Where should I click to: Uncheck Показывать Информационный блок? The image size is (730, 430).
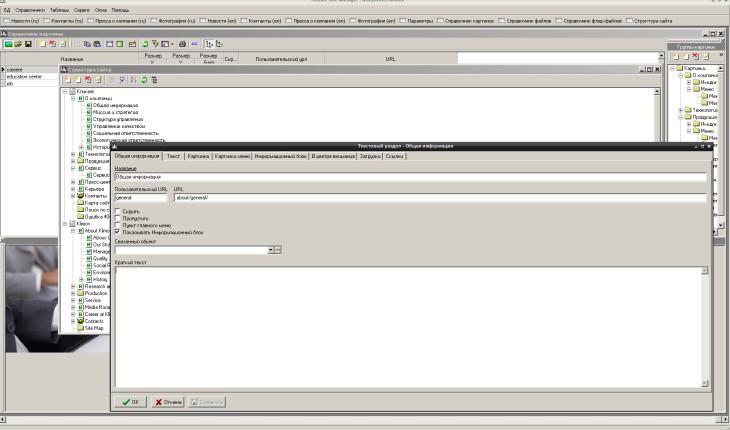117,232
